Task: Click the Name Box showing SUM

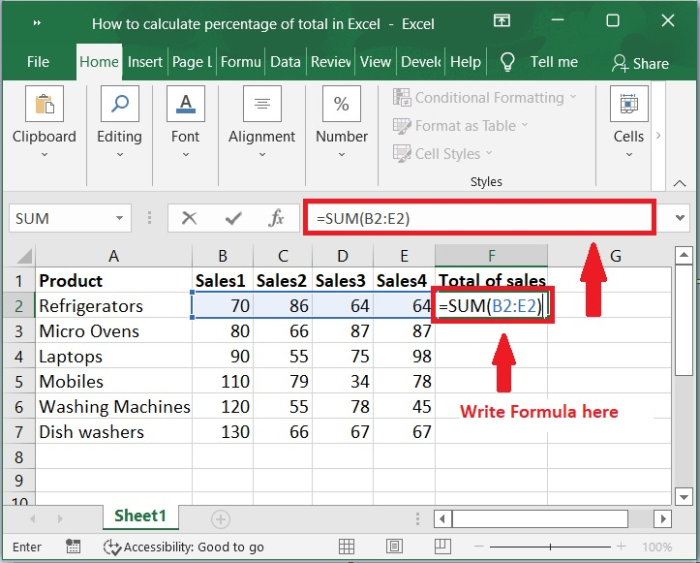Action: (62, 218)
